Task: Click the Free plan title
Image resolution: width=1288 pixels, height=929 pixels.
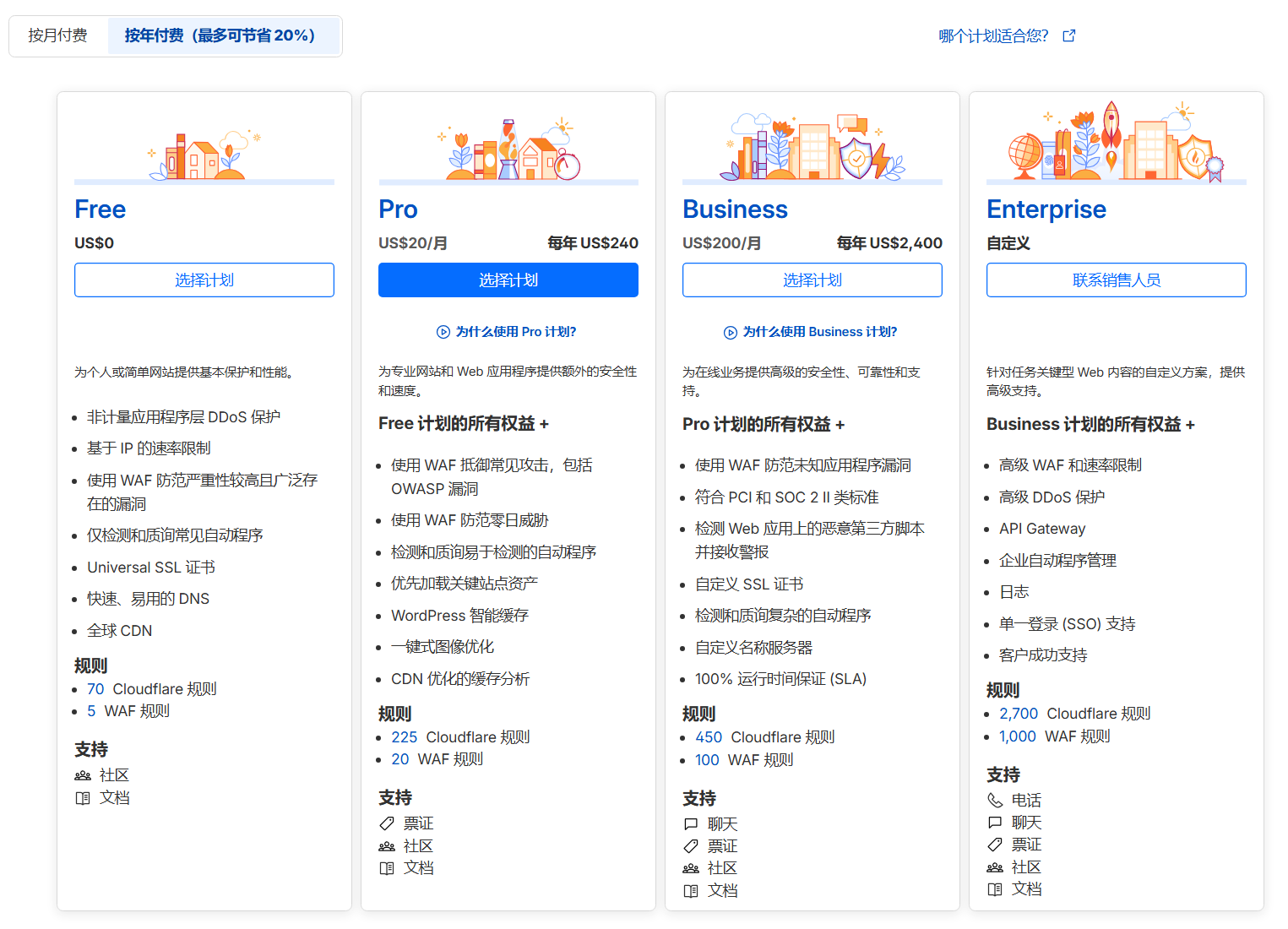Action: [x=101, y=209]
